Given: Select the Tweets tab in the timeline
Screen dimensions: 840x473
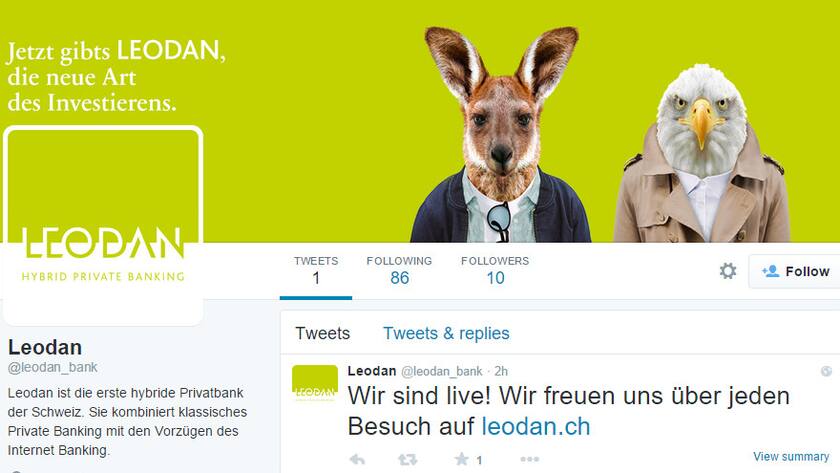Looking at the screenshot, I should click(x=322, y=333).
